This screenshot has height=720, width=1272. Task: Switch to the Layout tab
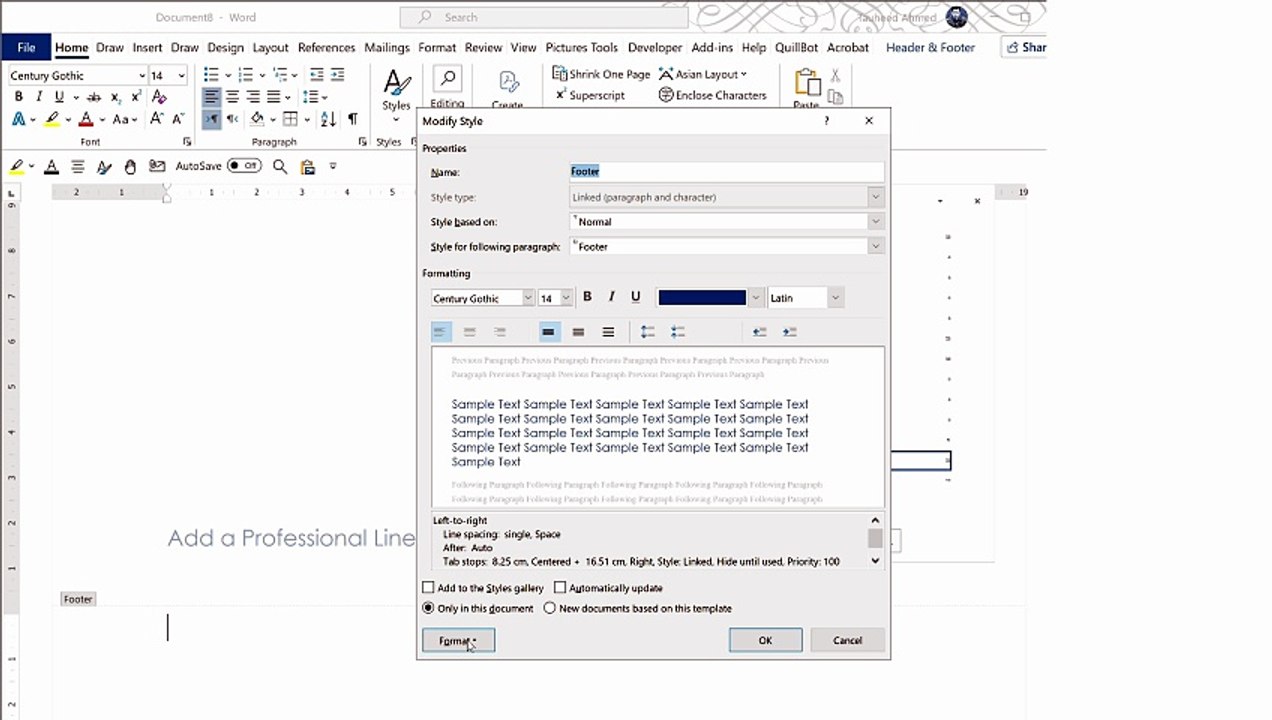(x=270, y=47)
